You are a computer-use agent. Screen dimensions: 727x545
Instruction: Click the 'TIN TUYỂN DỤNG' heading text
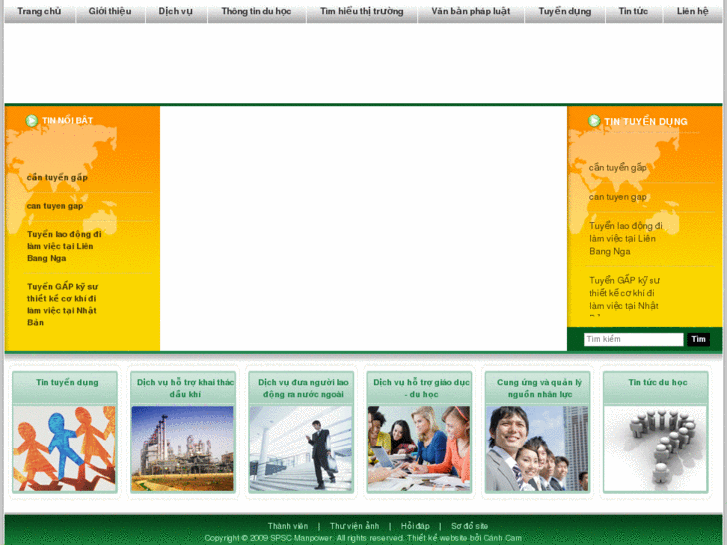pyautogui.click(x=646, y=122)
